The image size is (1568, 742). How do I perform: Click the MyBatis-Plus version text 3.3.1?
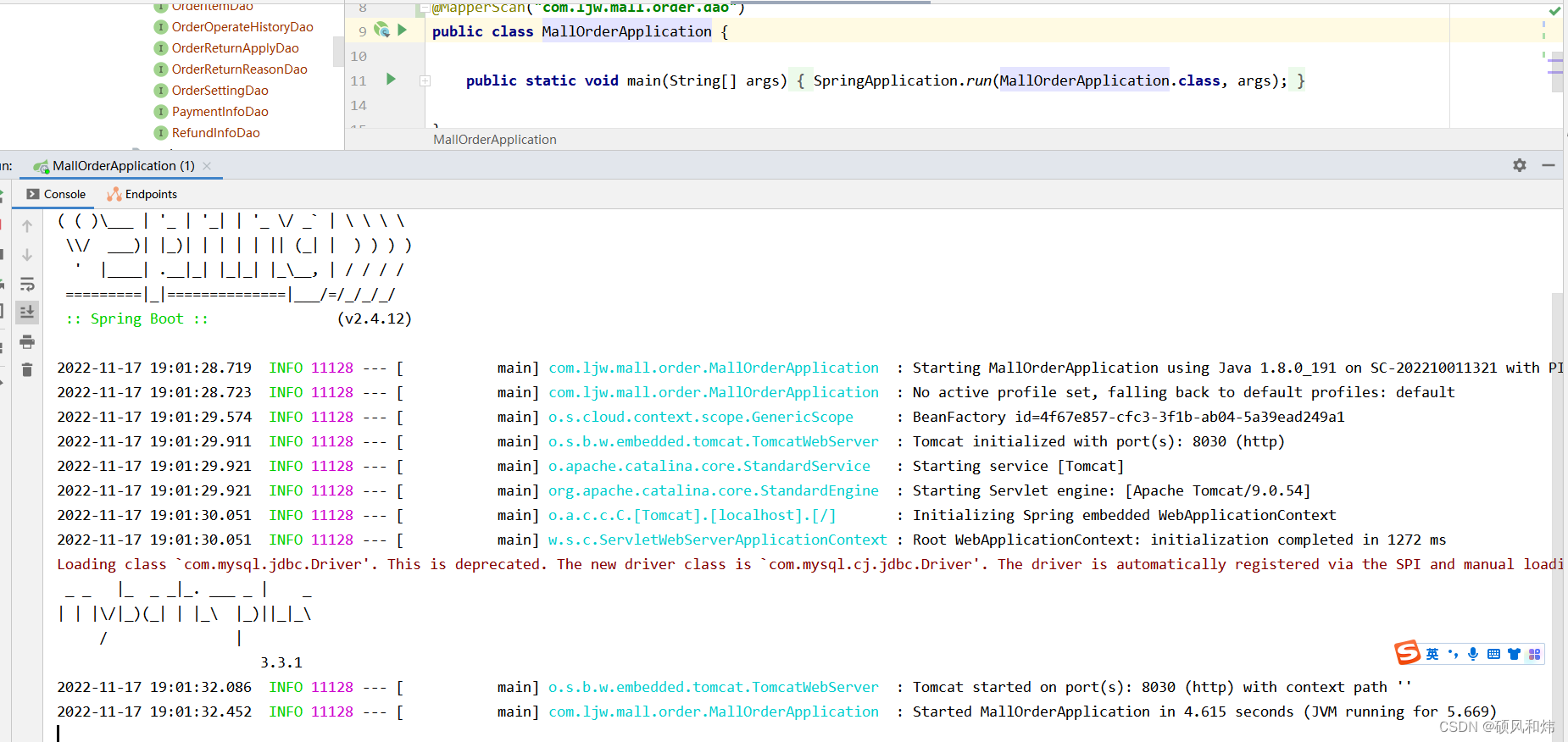[281, 662]
